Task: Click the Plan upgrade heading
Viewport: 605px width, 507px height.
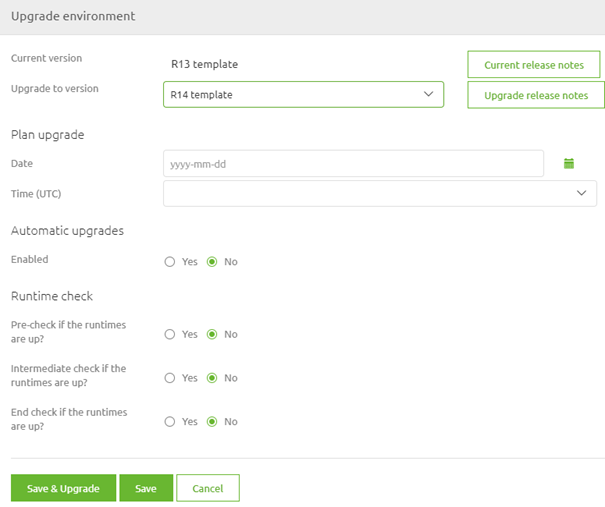Action: (47, 135)
